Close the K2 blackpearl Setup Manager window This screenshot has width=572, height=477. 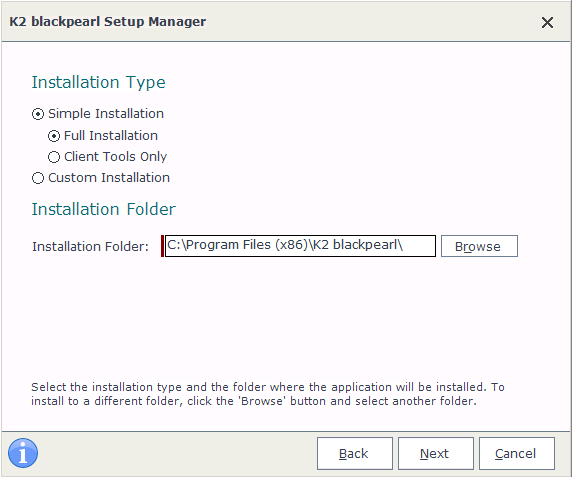547,23
